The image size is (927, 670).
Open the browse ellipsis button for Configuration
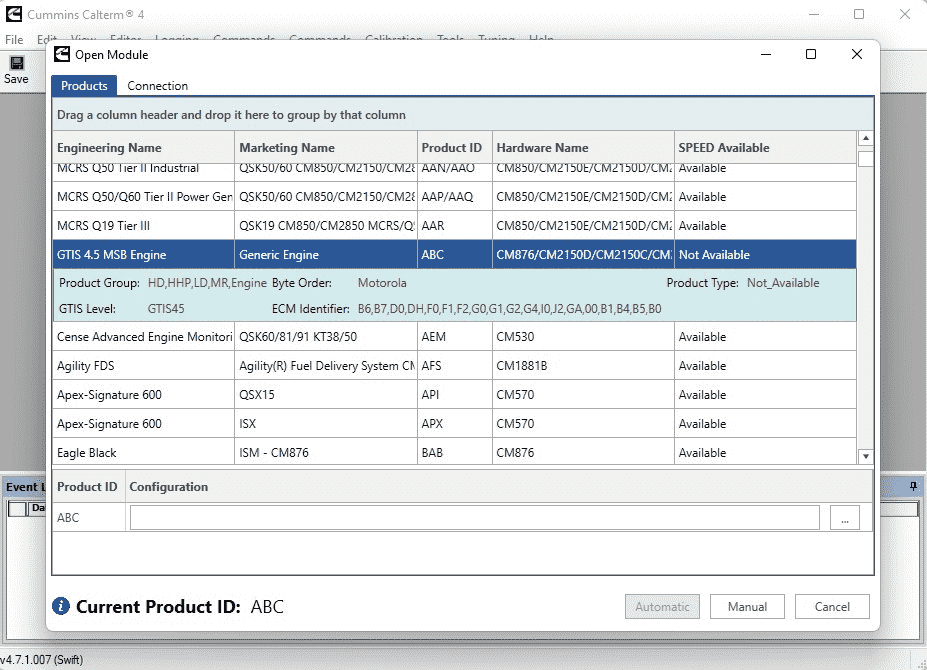click(845, 518)
